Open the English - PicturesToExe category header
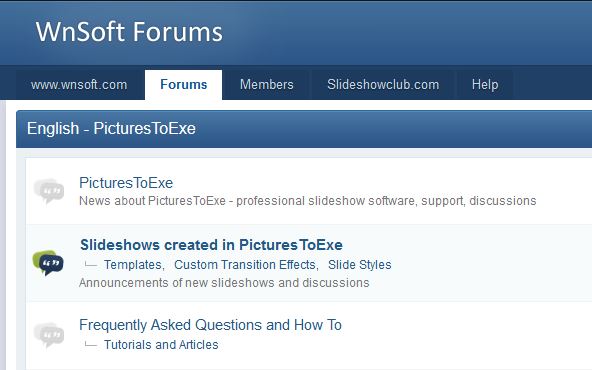Viewport: 592px width, 370px height. tap(111, 128)
